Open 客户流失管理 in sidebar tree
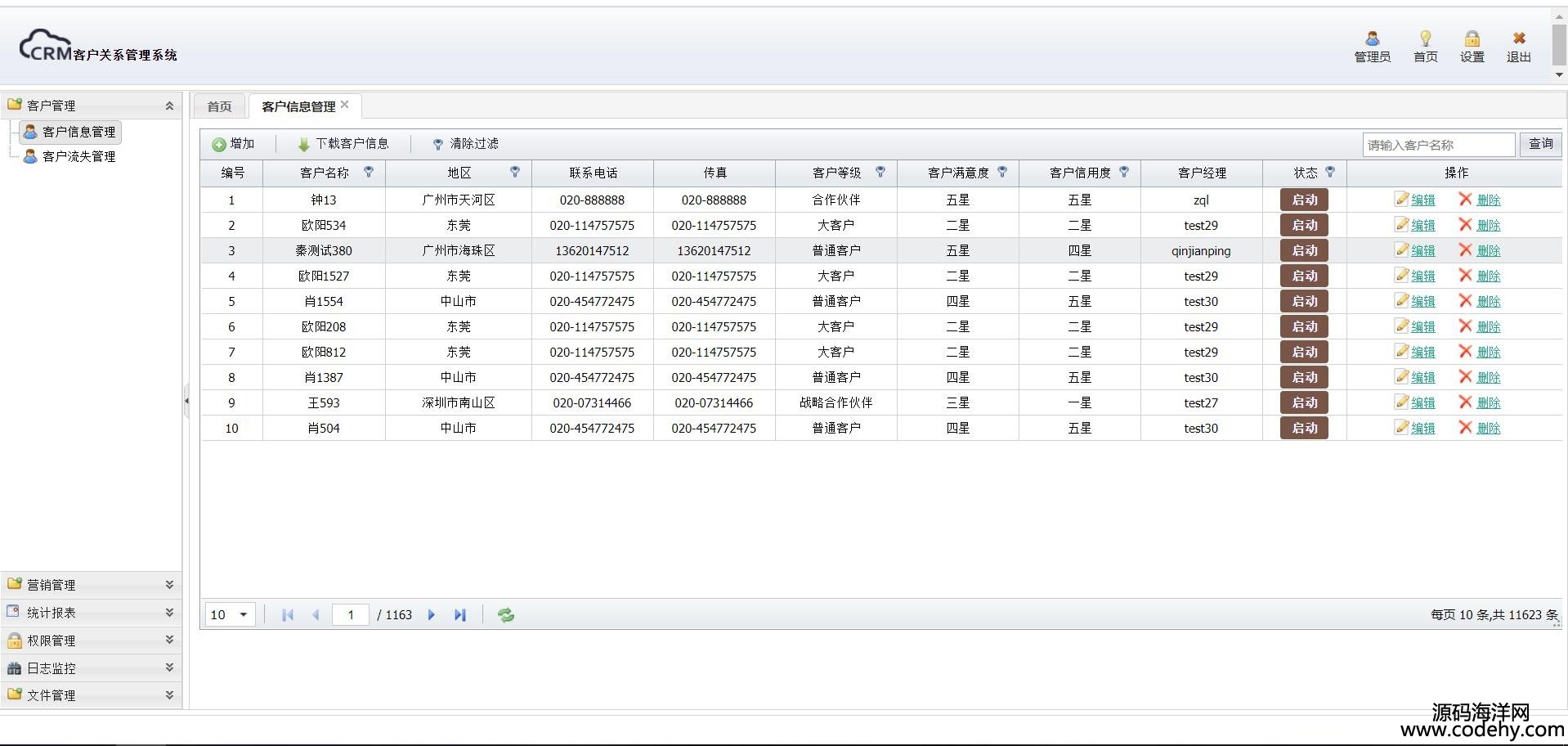 point(70,156)
